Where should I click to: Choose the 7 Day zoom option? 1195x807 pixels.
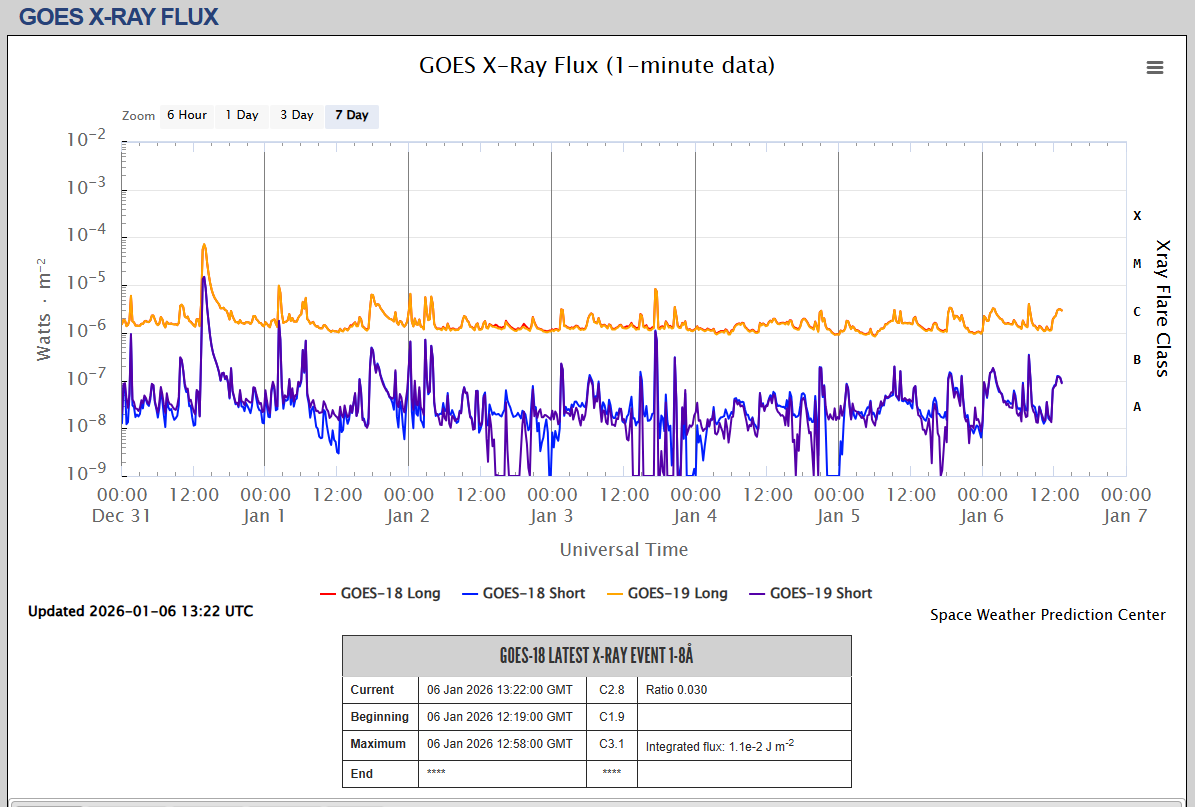coord(351,115)
